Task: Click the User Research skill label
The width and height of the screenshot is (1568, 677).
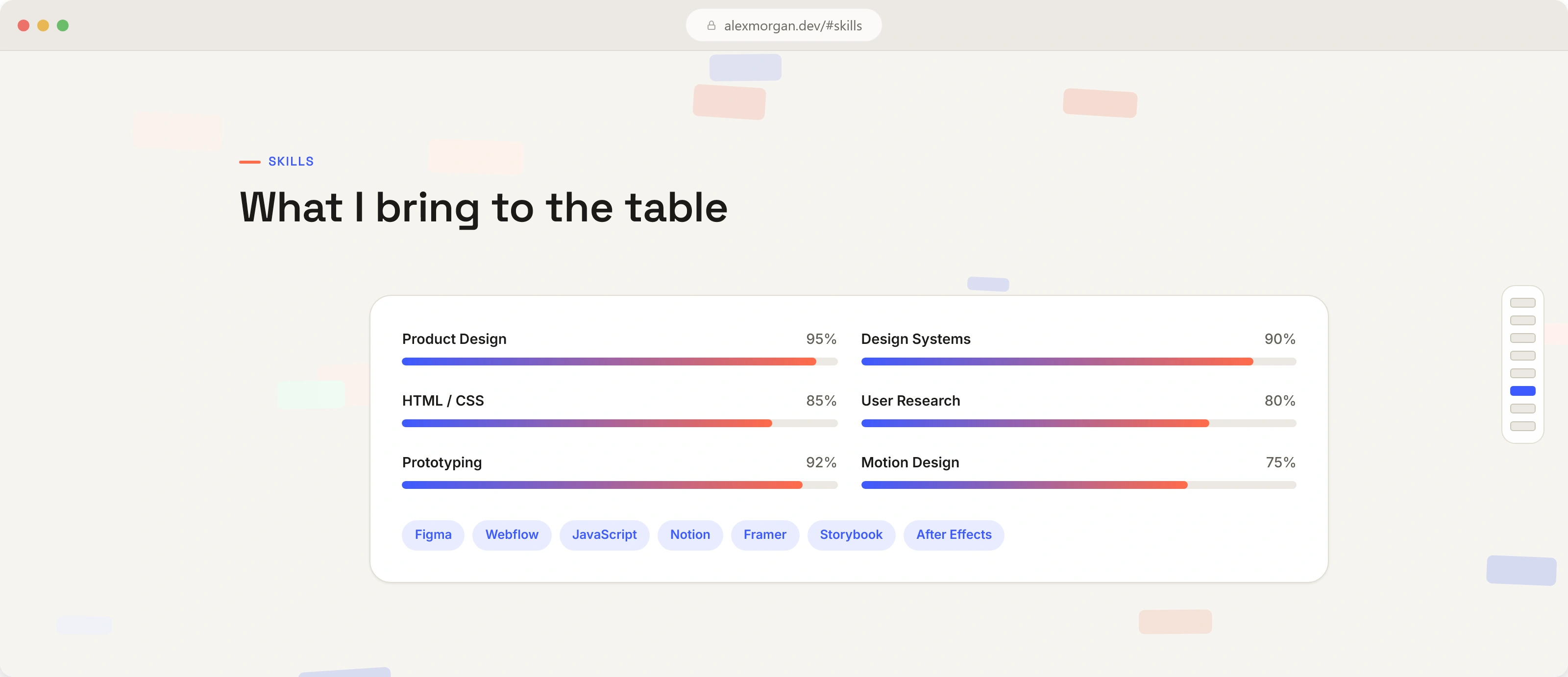Action: point(910,401)
